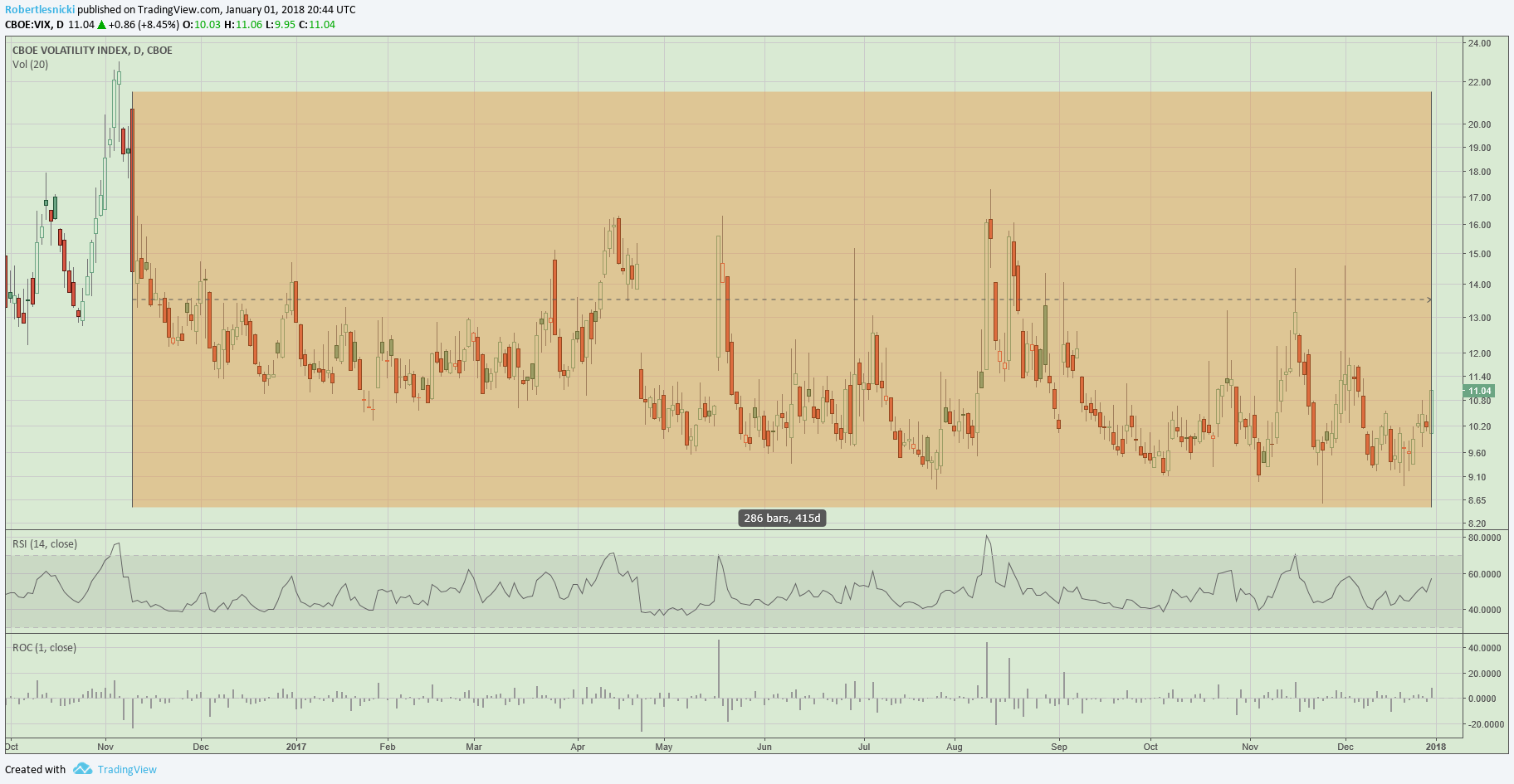Click the 80.0000 RSI axis label
The image size is (1514, 784).
1484,538
